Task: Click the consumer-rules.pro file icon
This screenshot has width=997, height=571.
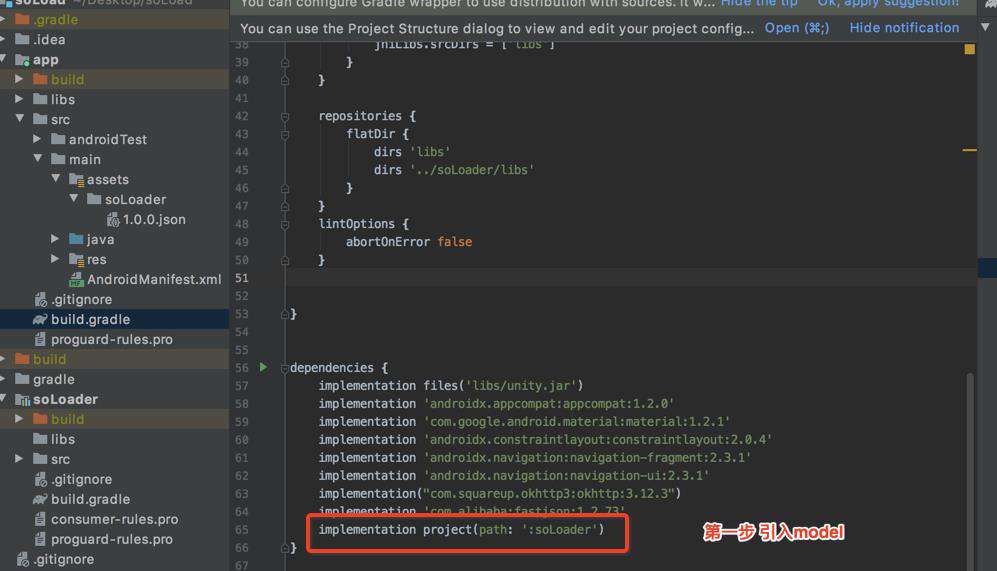Action: point(40,519)
